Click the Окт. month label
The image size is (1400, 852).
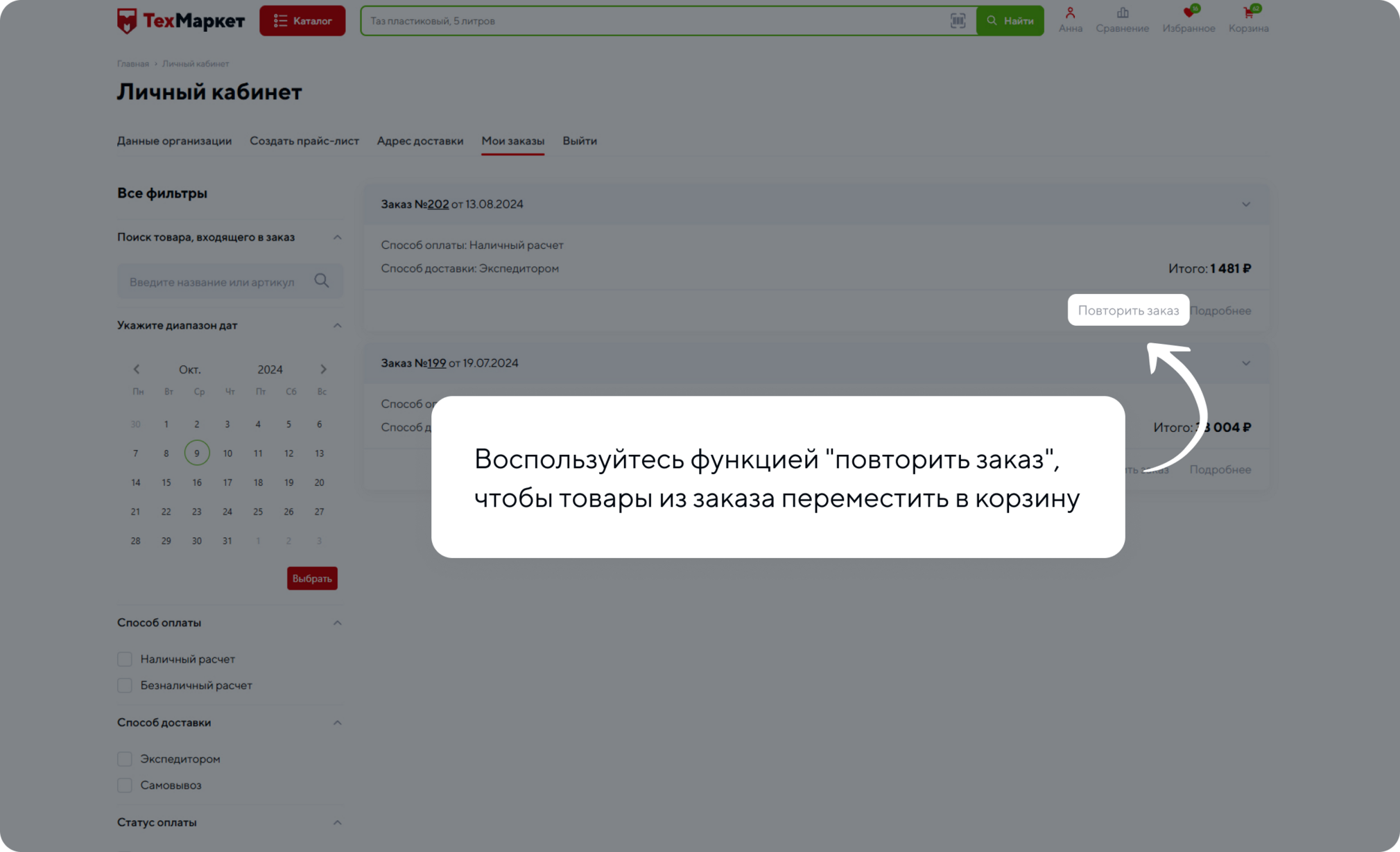click(189, 370)
